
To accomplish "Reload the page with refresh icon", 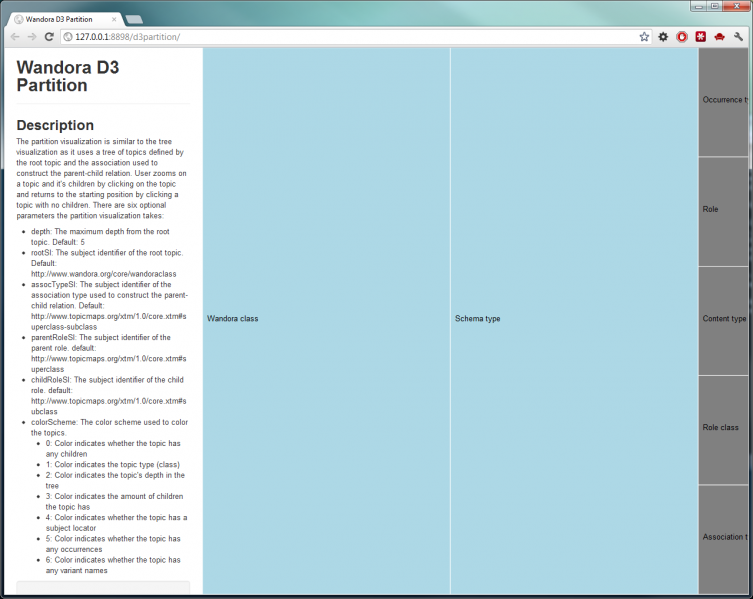I will pos(49,37).
